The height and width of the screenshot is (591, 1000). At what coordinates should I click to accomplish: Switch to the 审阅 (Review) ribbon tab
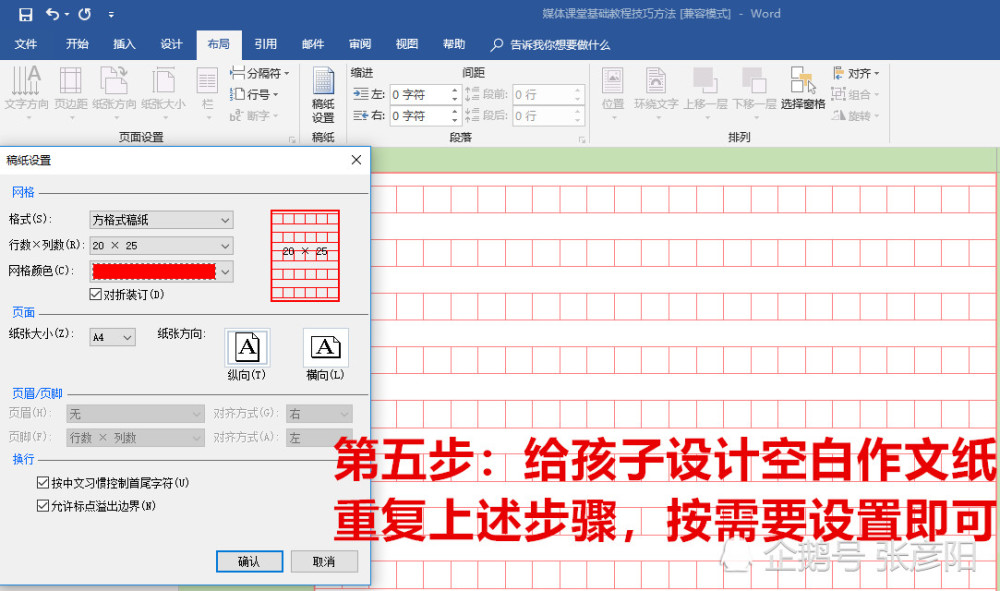coord(360,44)
